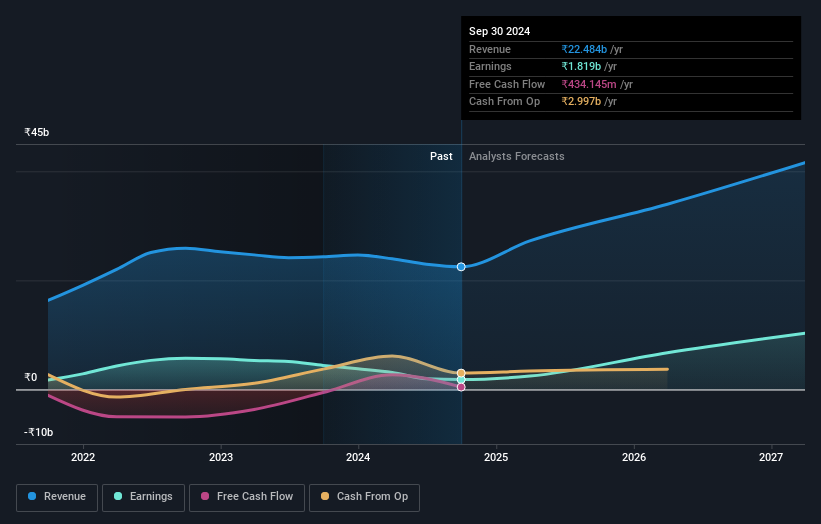Click the Earnings row label in tooltip

coord(490,66)
